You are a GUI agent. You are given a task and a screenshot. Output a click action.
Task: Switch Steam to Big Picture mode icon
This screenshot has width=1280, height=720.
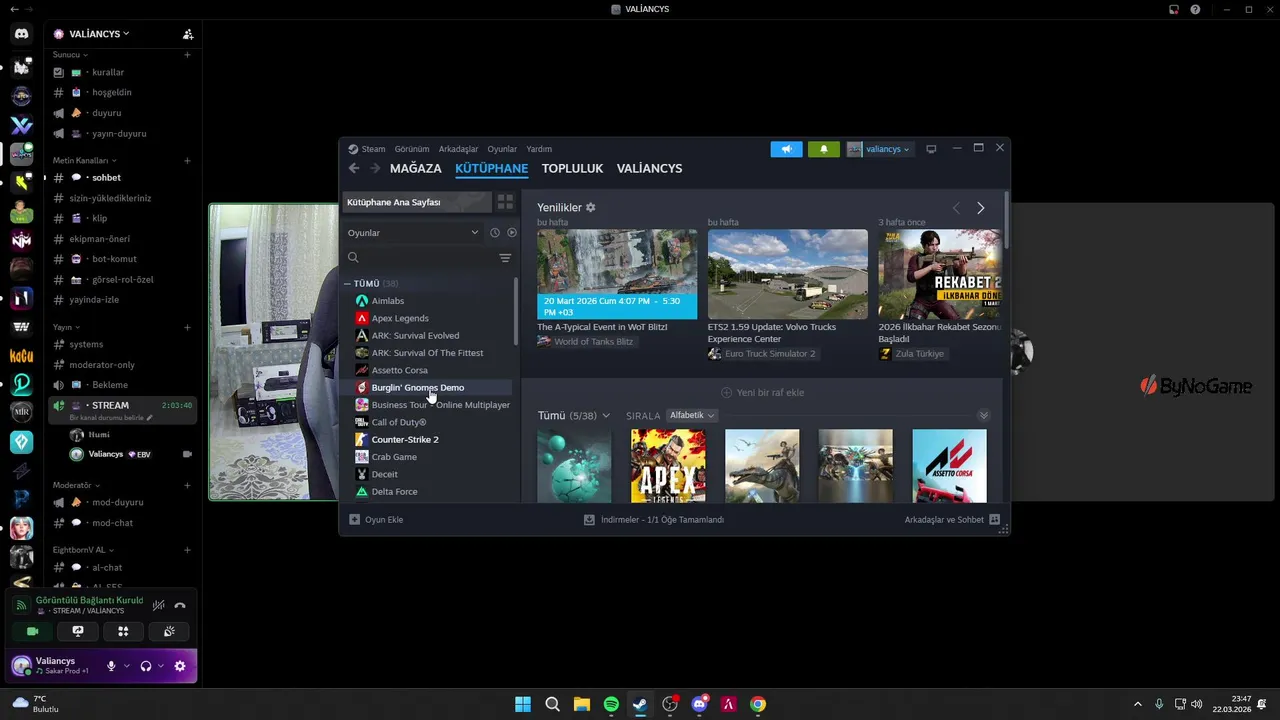tap(931, 149)
